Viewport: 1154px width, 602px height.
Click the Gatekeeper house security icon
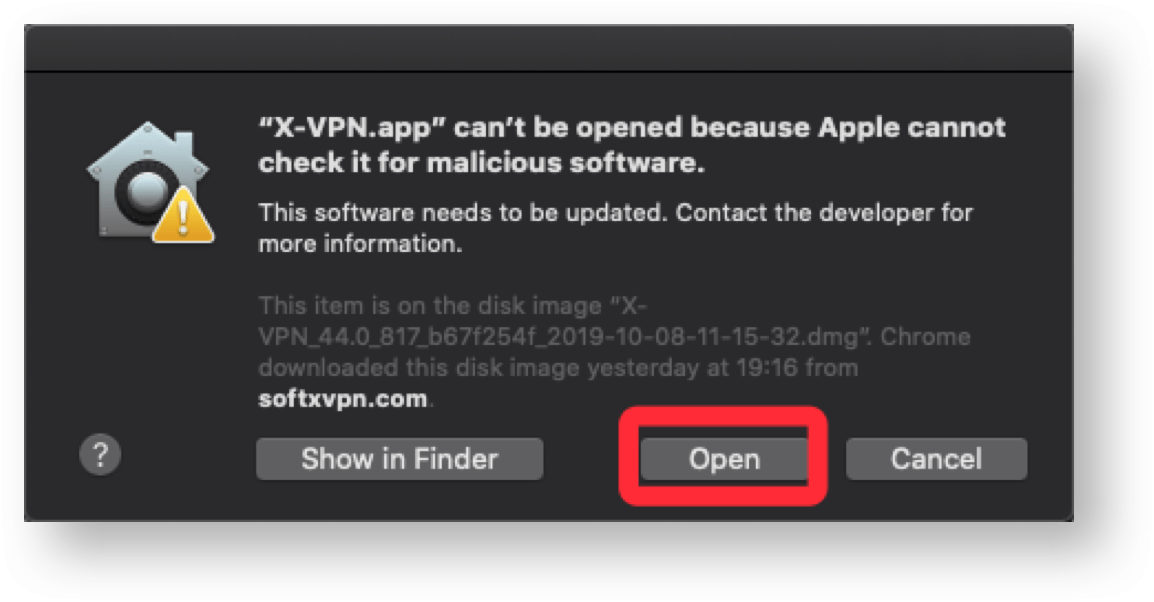[x=150, y=182]
